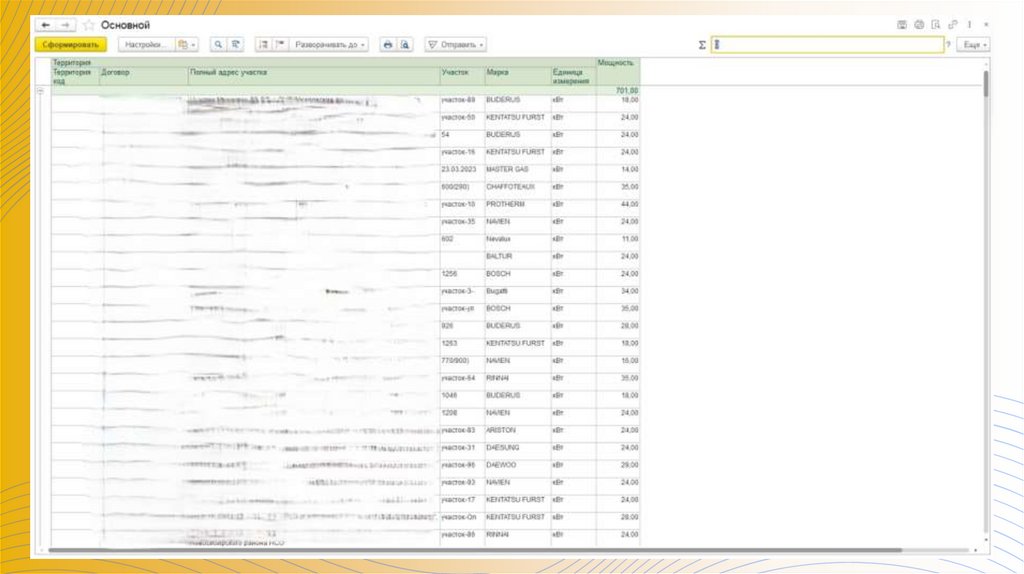Click the magnifier Find icon in toolbar
This screenshot has width=1024, height=574.
(x=218, y=44)
